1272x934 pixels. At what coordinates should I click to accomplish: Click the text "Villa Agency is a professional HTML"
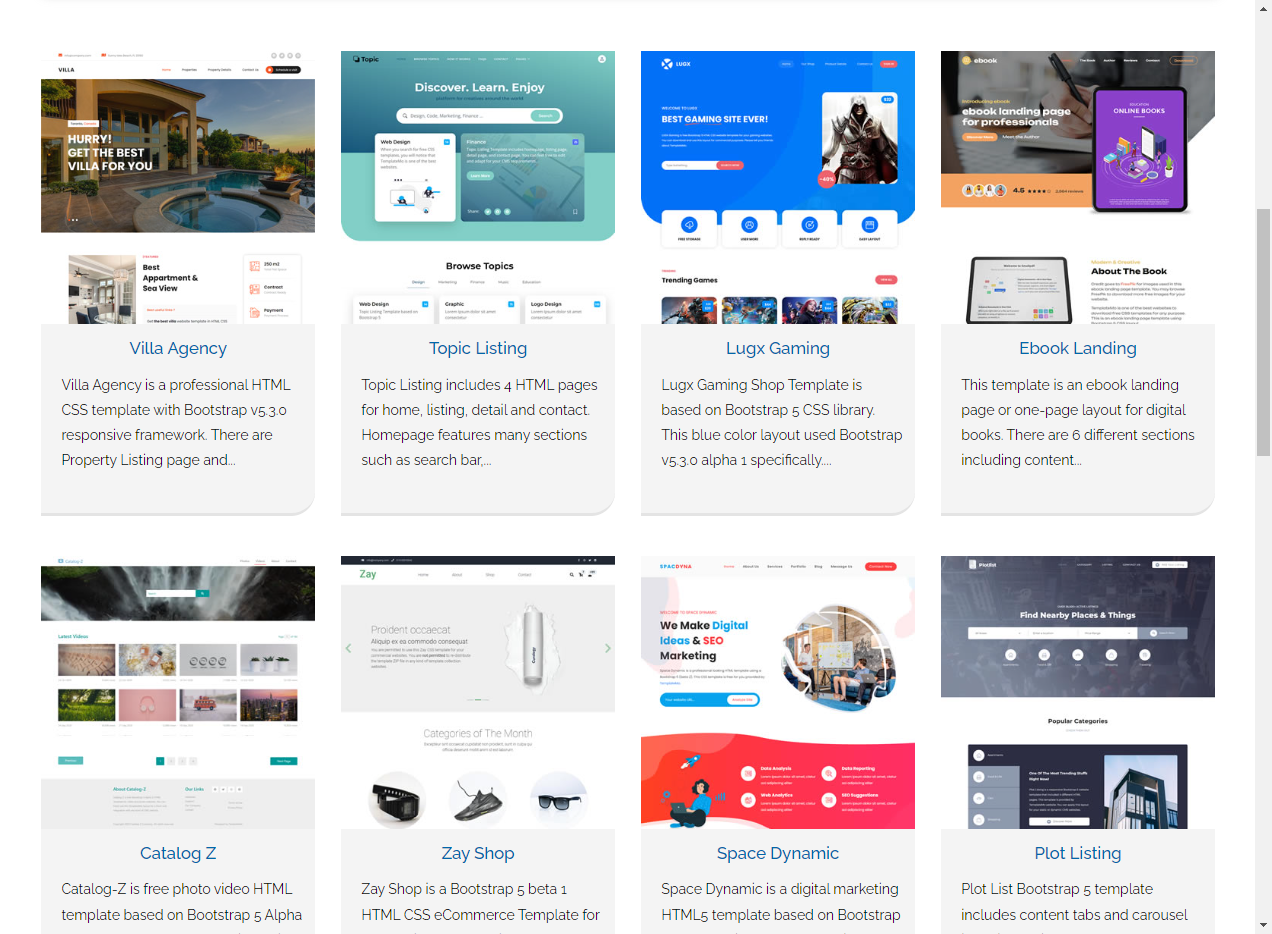176,385
